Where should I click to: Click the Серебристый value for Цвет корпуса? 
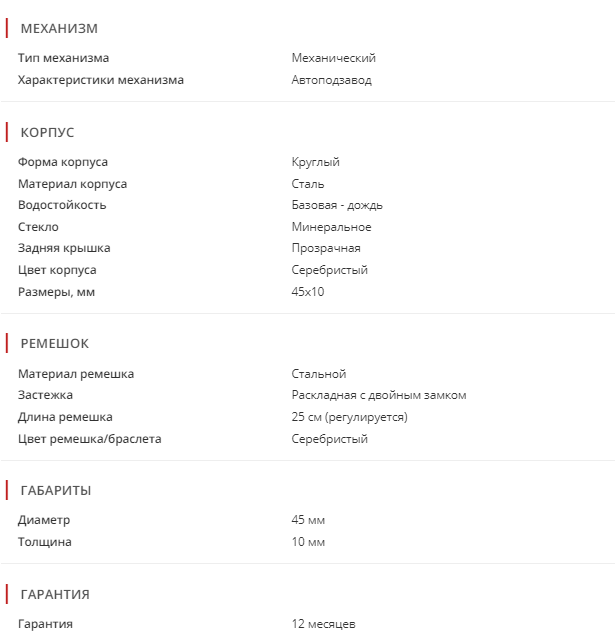pyautogui.click(x=329, y=270)
